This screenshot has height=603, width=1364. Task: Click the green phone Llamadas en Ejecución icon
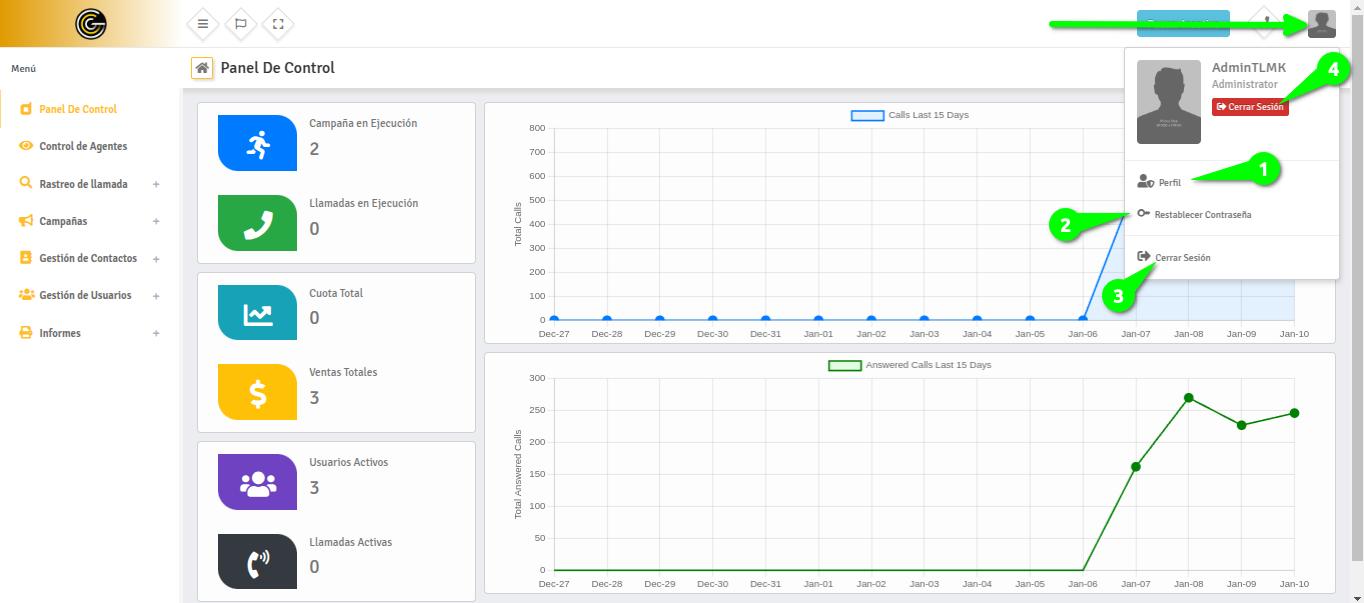(257, 223)
